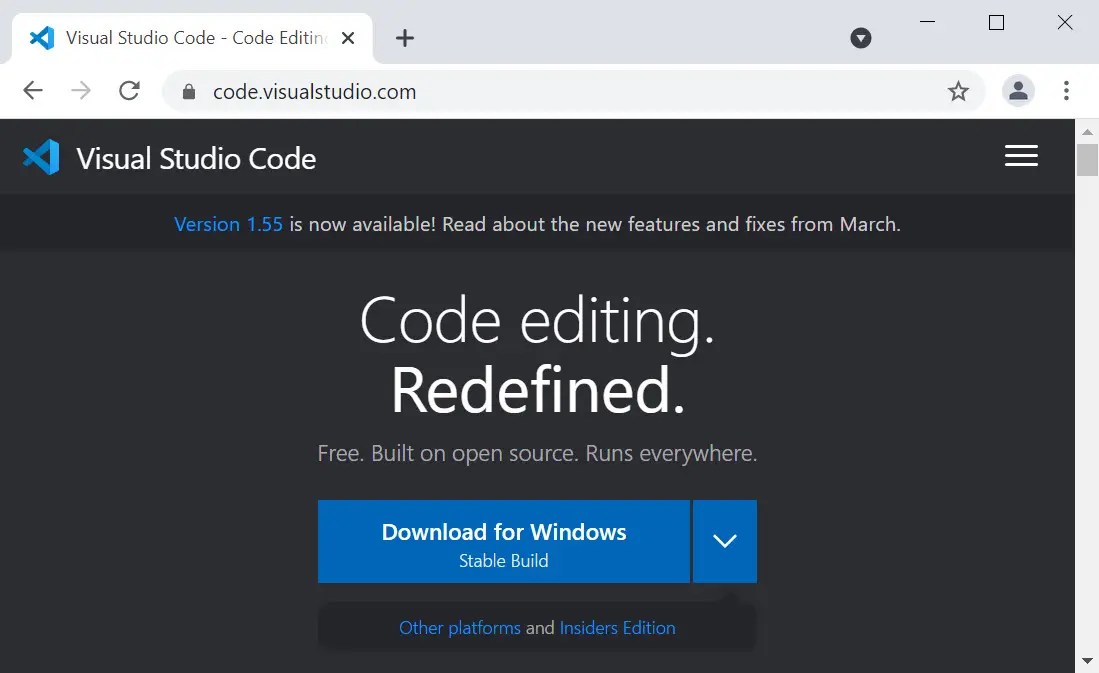Minimize the browser window
1099x673 pixels.
pyautogui.click(x=927, y=22)
